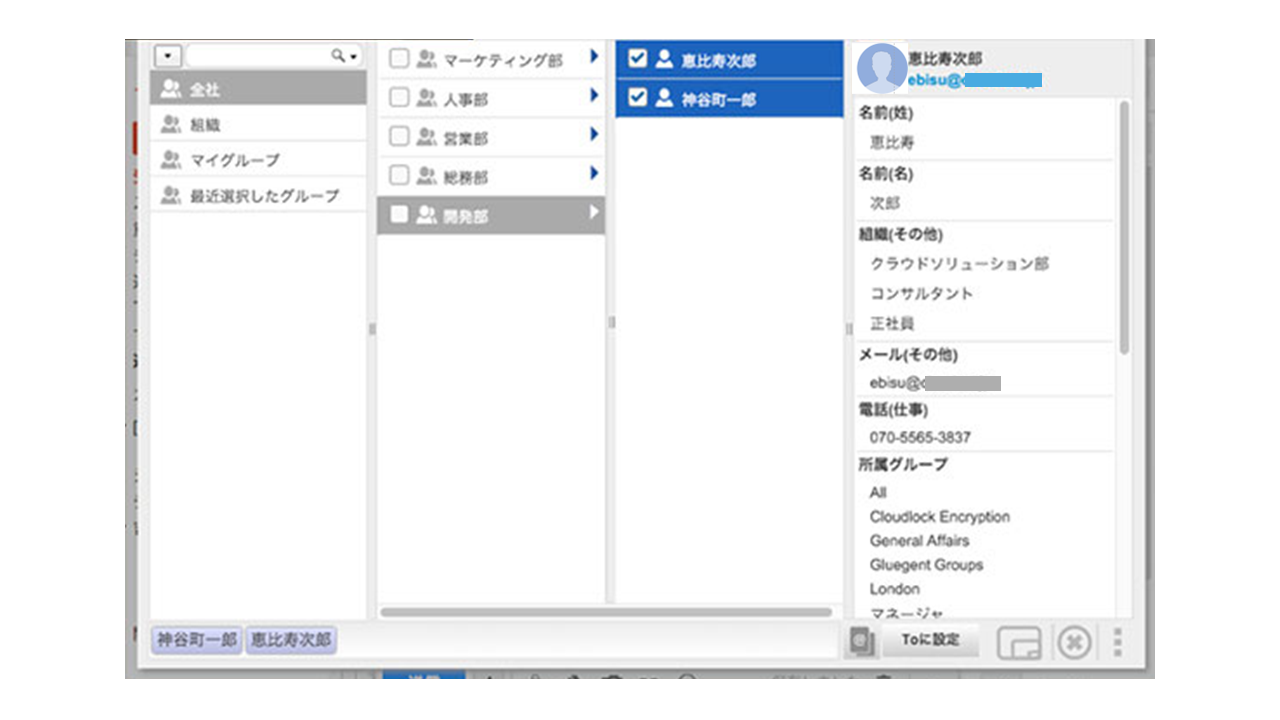Click the circled X icon at bottom right
The height and width of the screenshot is (720, 1280).
1072,643
